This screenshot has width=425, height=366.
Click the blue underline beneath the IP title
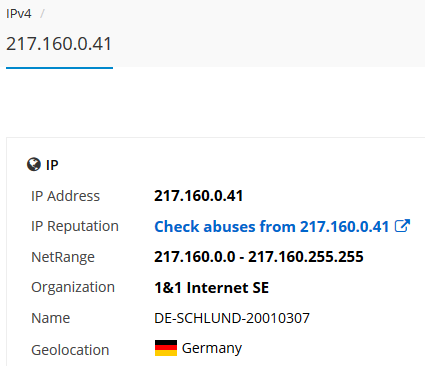(59, 68)
